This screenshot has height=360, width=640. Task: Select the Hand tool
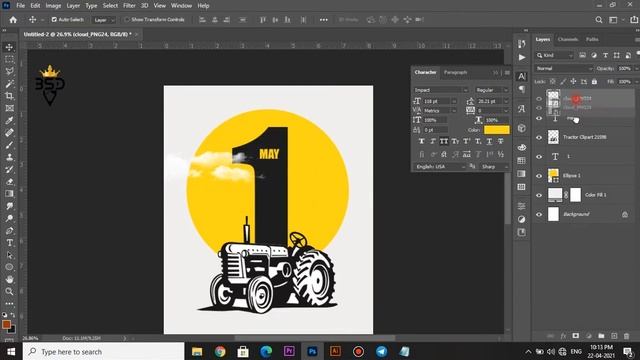(9, 280)
